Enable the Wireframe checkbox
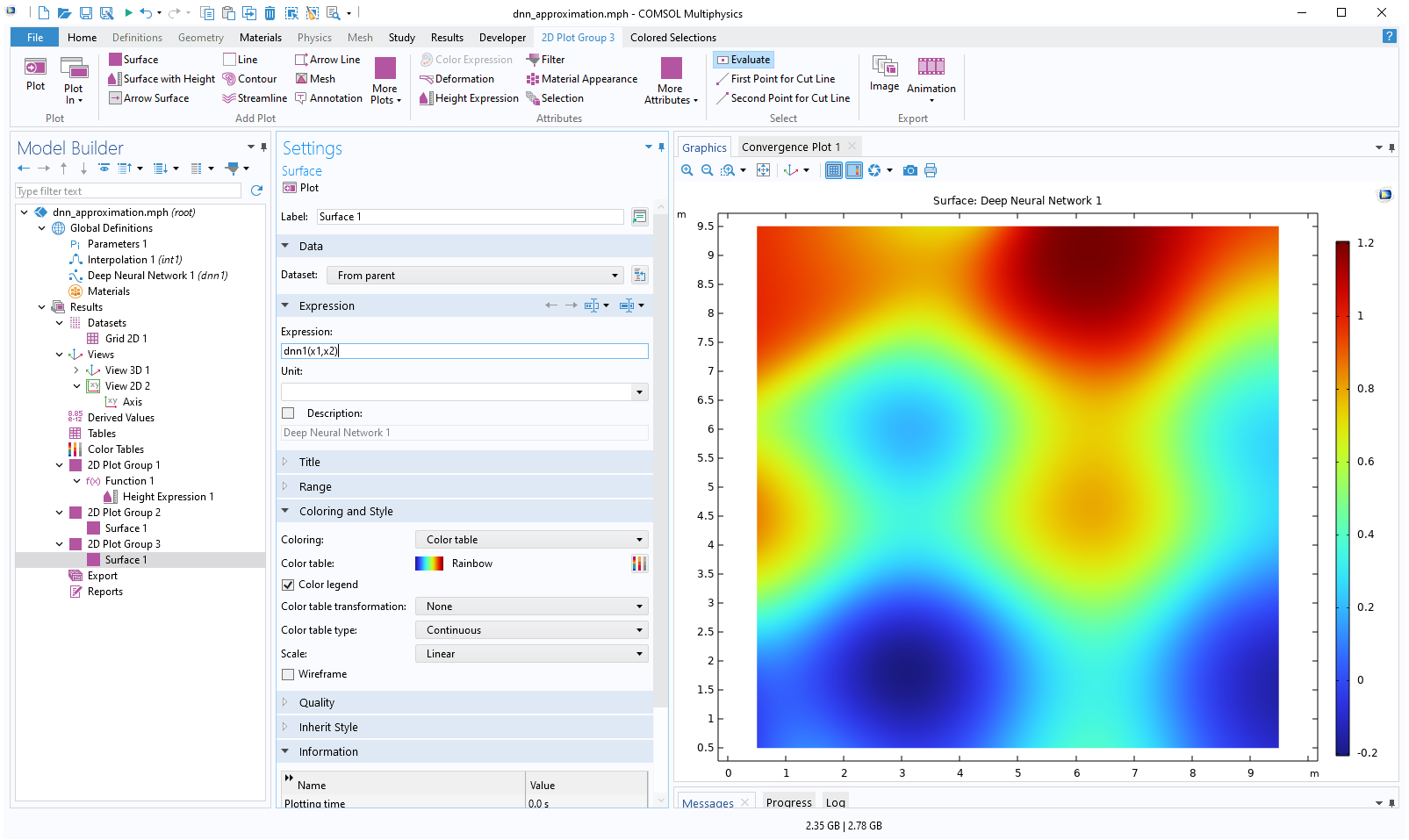Image resolution: width=1409 pixels, height=840 pixels. pos(288,674)
